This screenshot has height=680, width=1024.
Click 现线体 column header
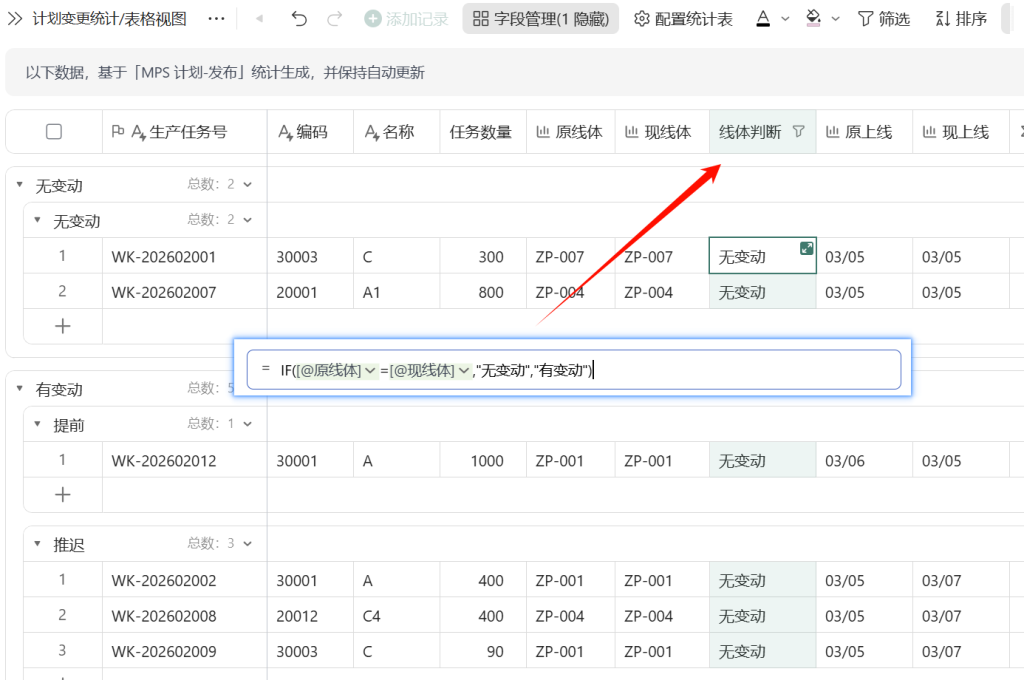click(x=662, y=132)
